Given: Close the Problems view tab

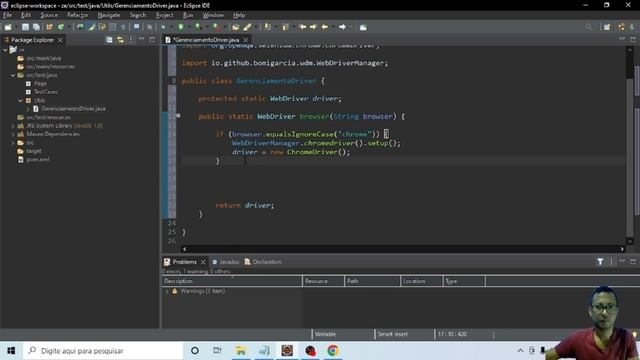Looking at the screenshot, I should coord(203,262).
